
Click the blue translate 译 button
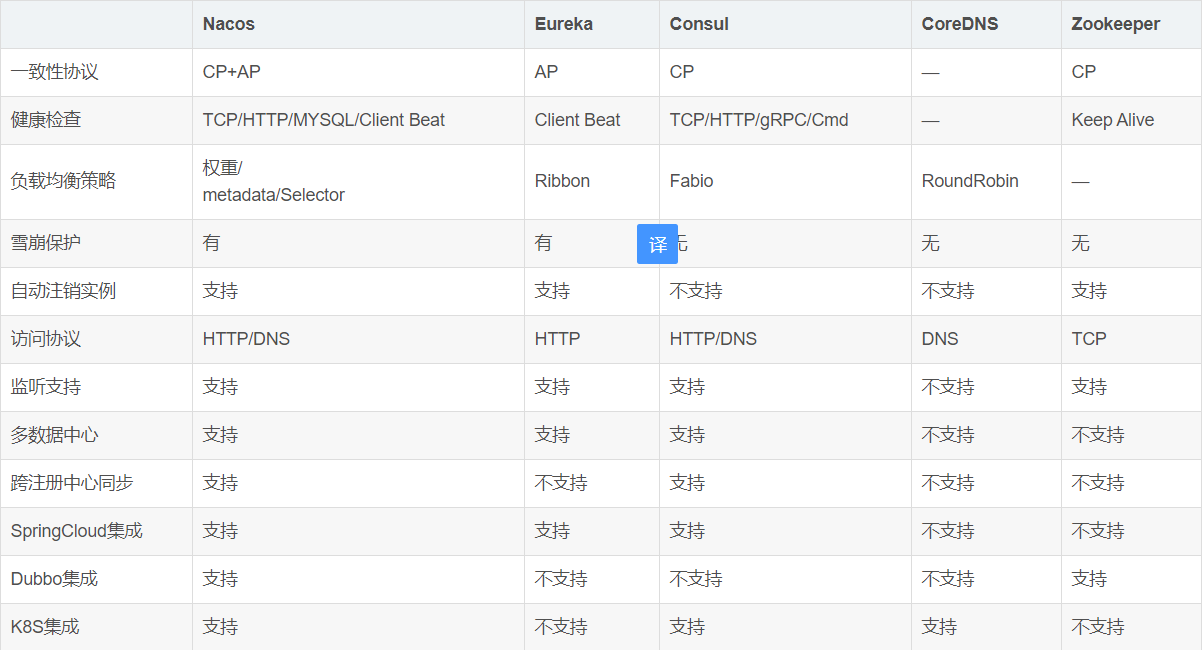click(657, 244)
